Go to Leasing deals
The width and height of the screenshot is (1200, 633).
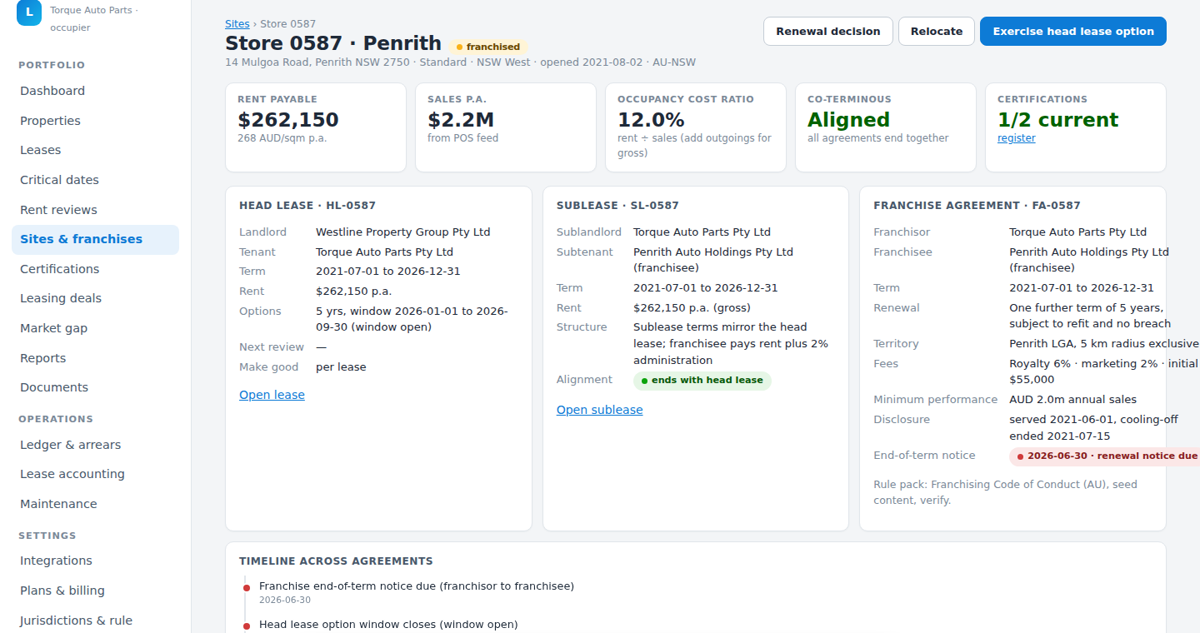tap(95, 298)
